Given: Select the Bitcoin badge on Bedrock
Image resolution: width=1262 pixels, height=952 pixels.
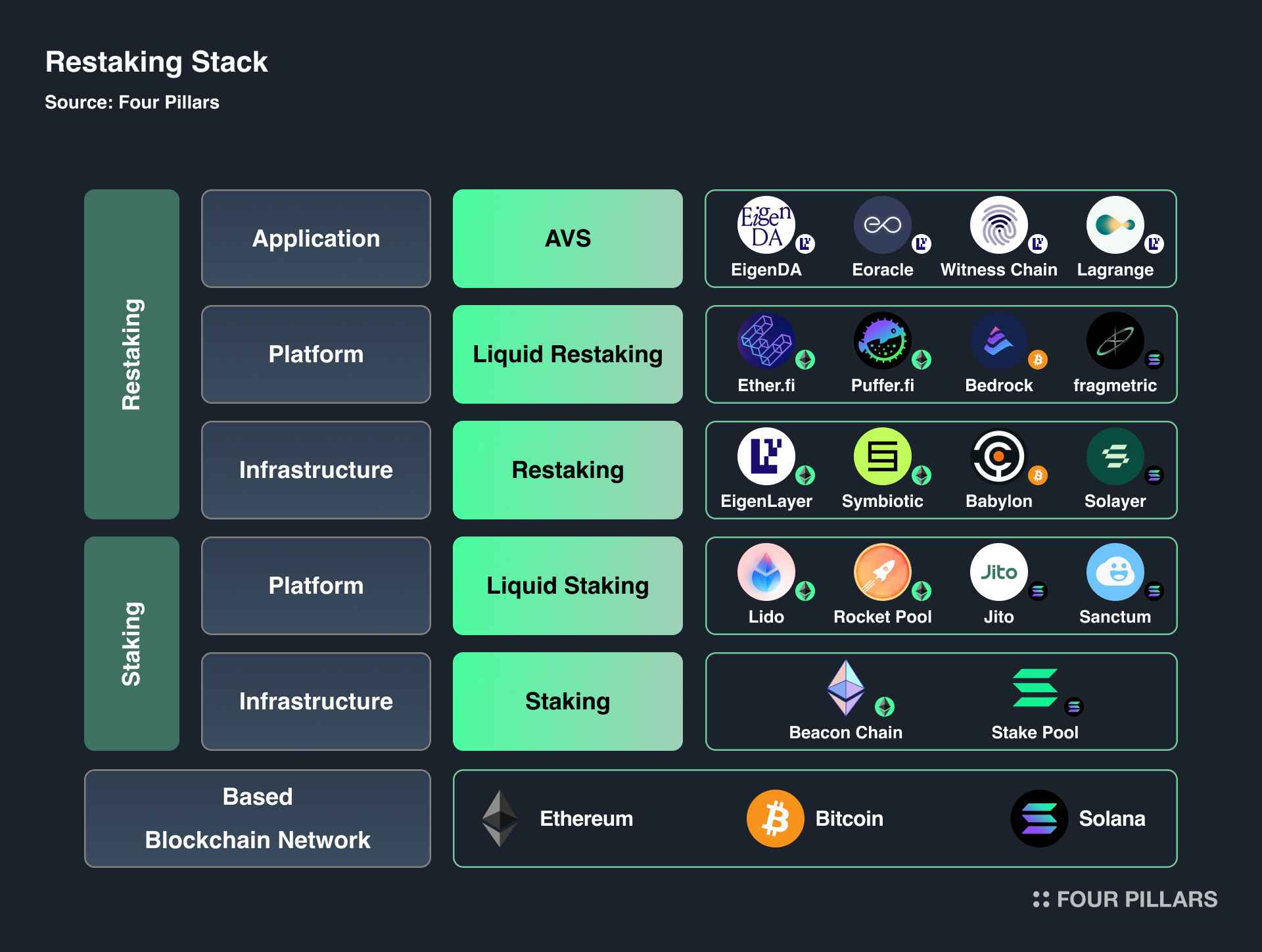Looking at the screenshot, I should [1037, 360].
